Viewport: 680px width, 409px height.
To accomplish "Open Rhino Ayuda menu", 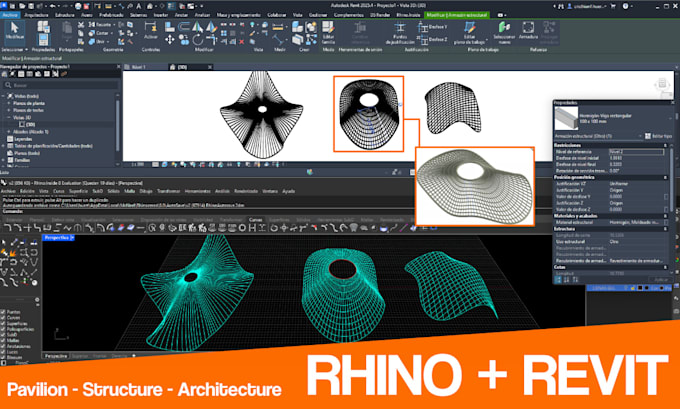I will (x=288, y=191).
